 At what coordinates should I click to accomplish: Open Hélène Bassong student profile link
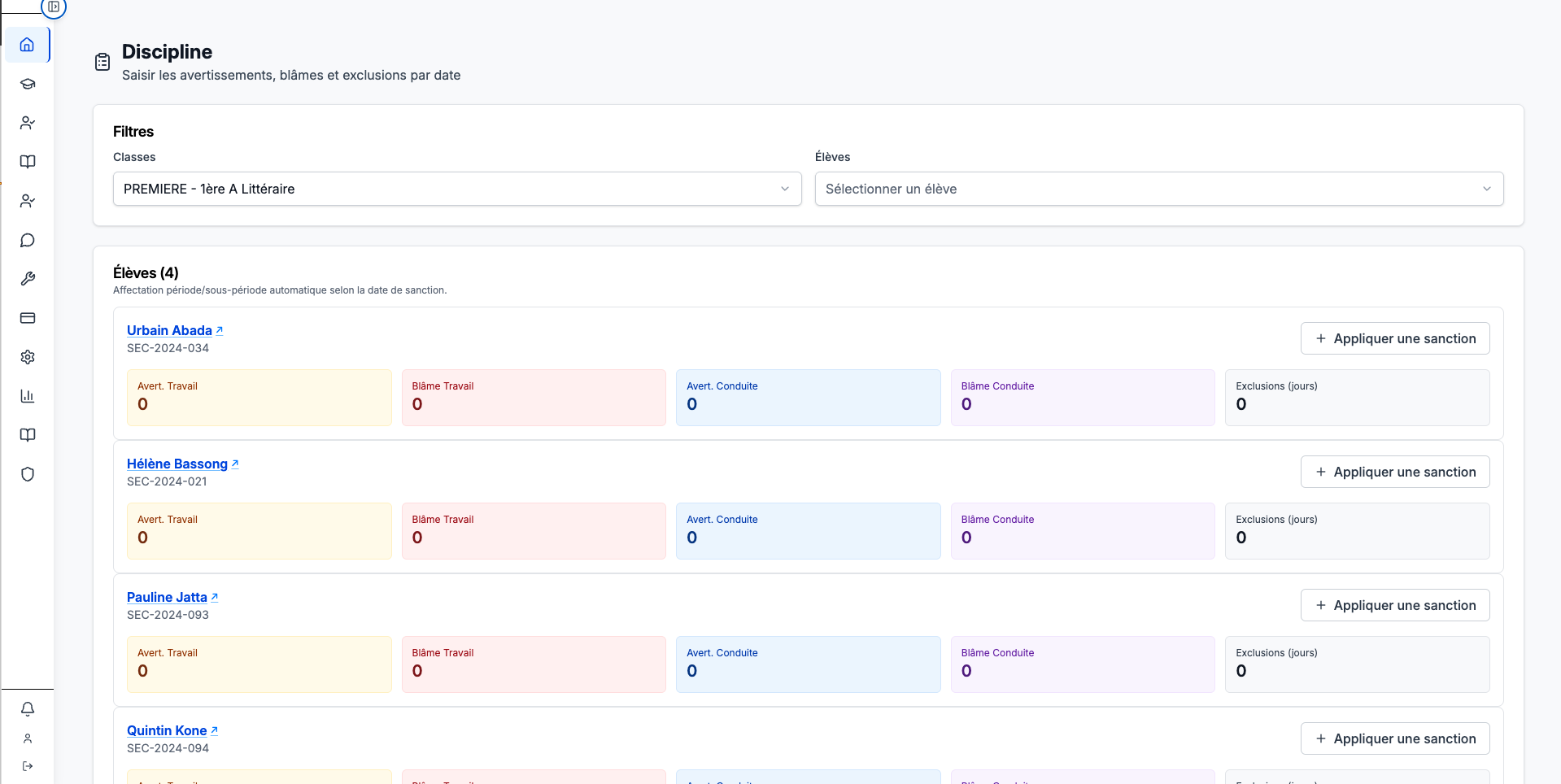(x=177, y=464)
